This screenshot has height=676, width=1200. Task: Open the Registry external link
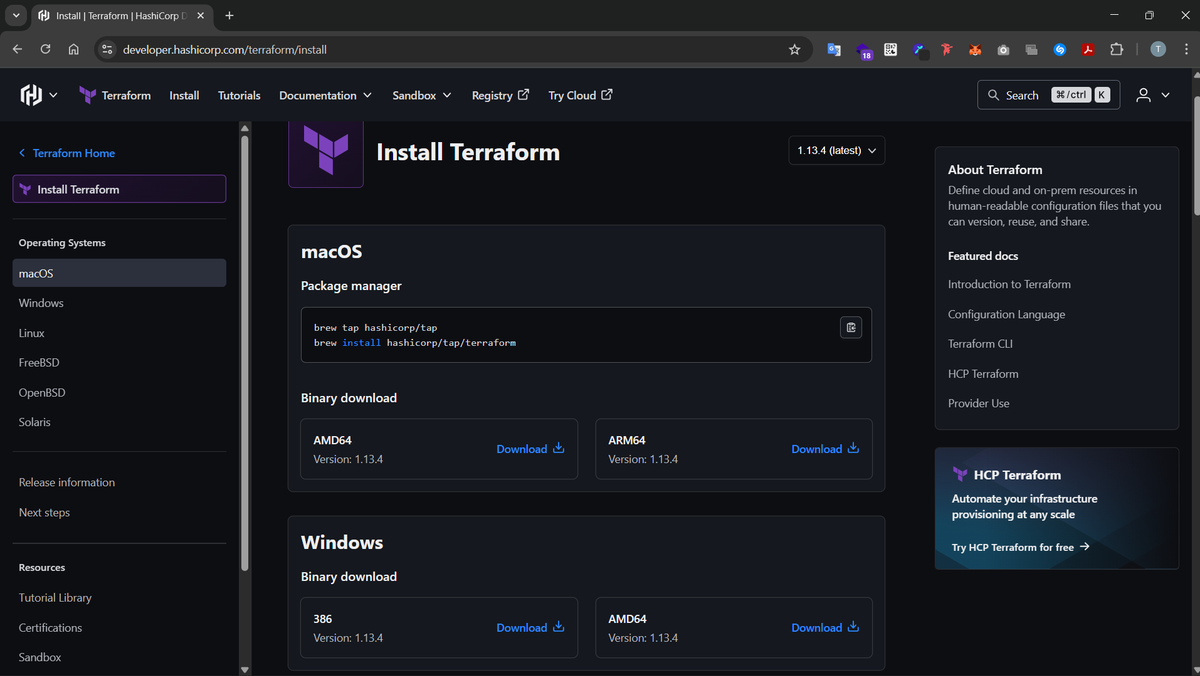(500, 95)
